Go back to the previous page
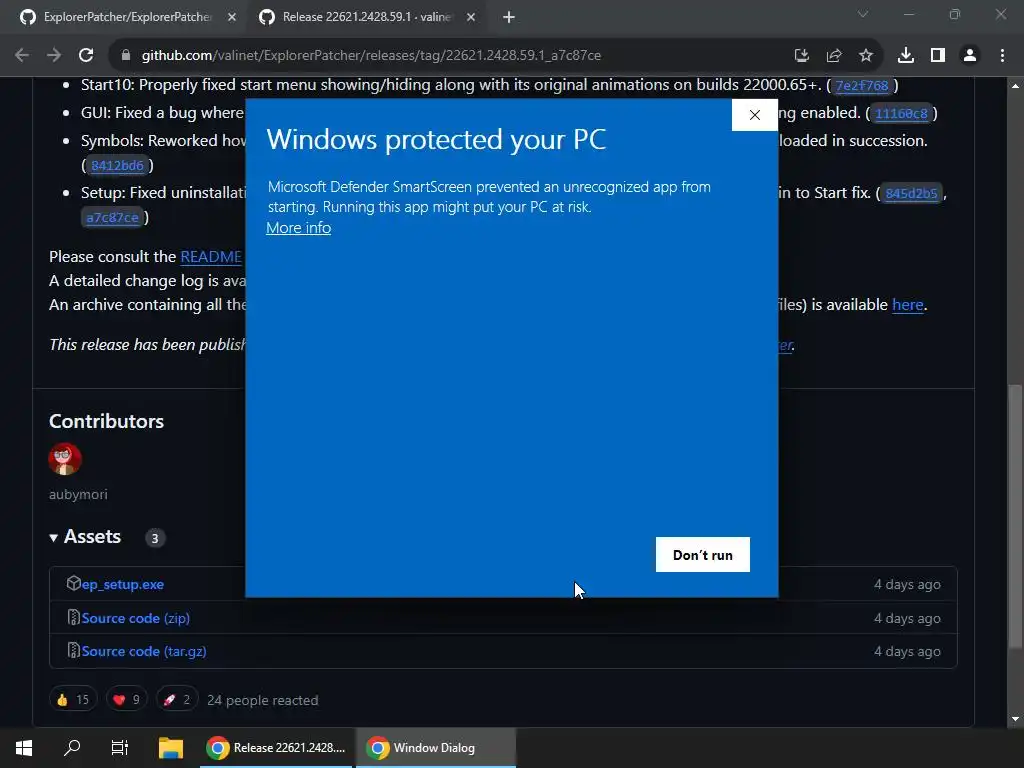The width and height of the screenshot is (1024, 768). [22, 56]
